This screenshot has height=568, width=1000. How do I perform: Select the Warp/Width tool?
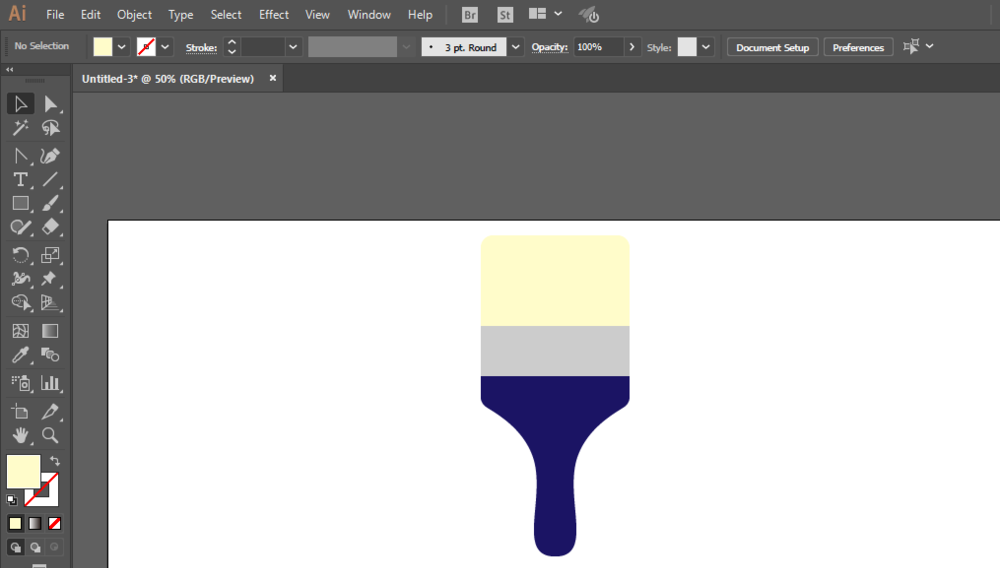pyautogui.click(x=20, y=279)
